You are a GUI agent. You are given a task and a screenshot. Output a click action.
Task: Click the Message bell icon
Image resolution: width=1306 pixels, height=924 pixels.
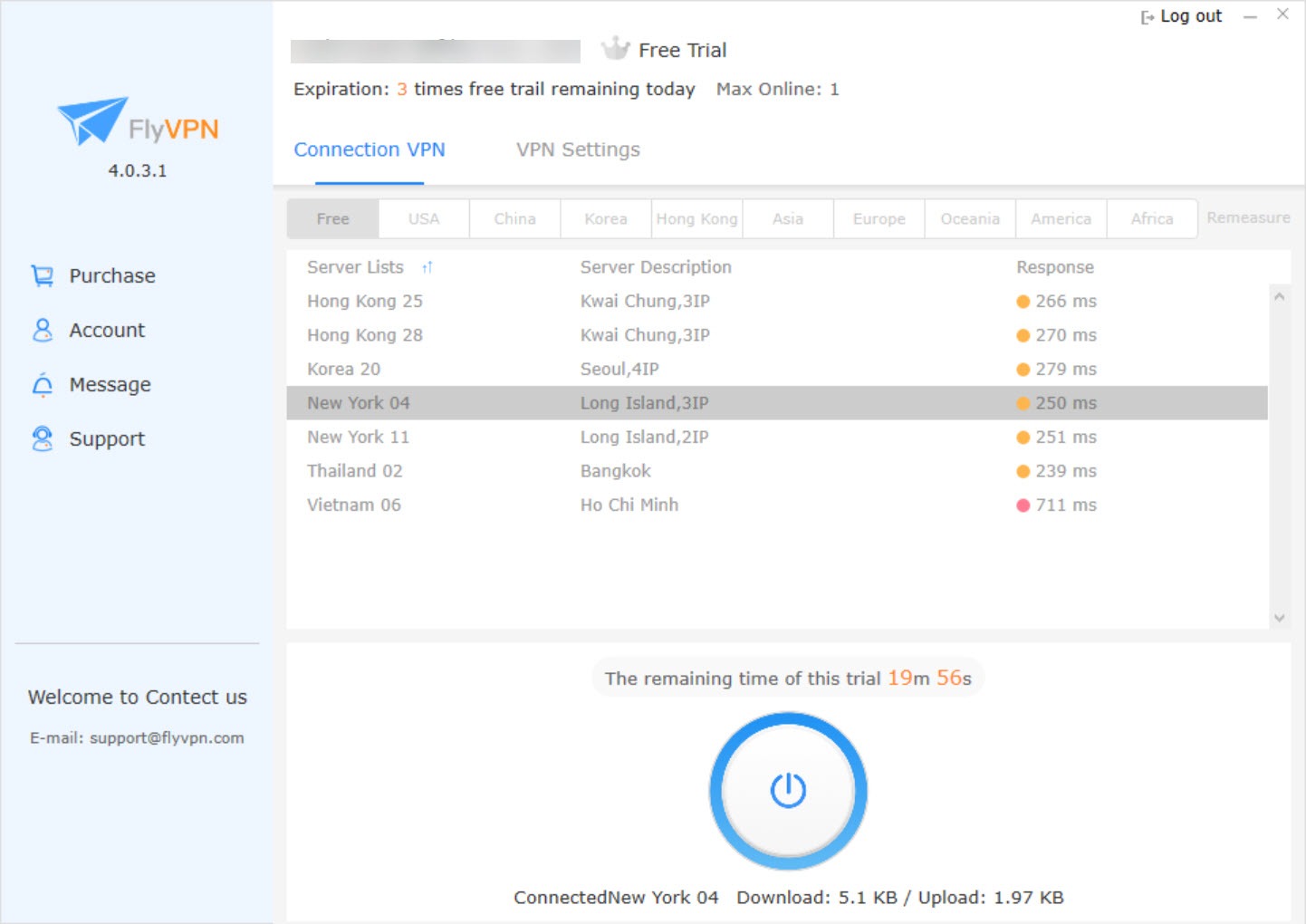point(43,385)
